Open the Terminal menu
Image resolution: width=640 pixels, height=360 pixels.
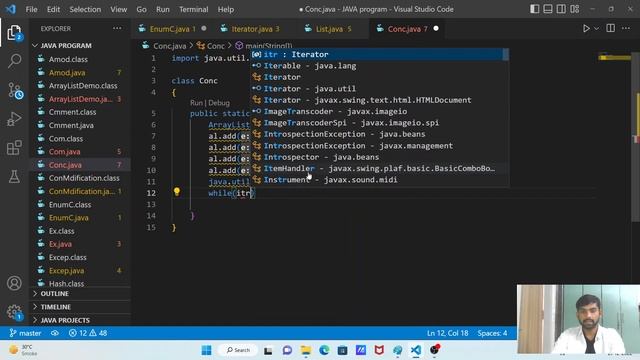tap(193, 9)
